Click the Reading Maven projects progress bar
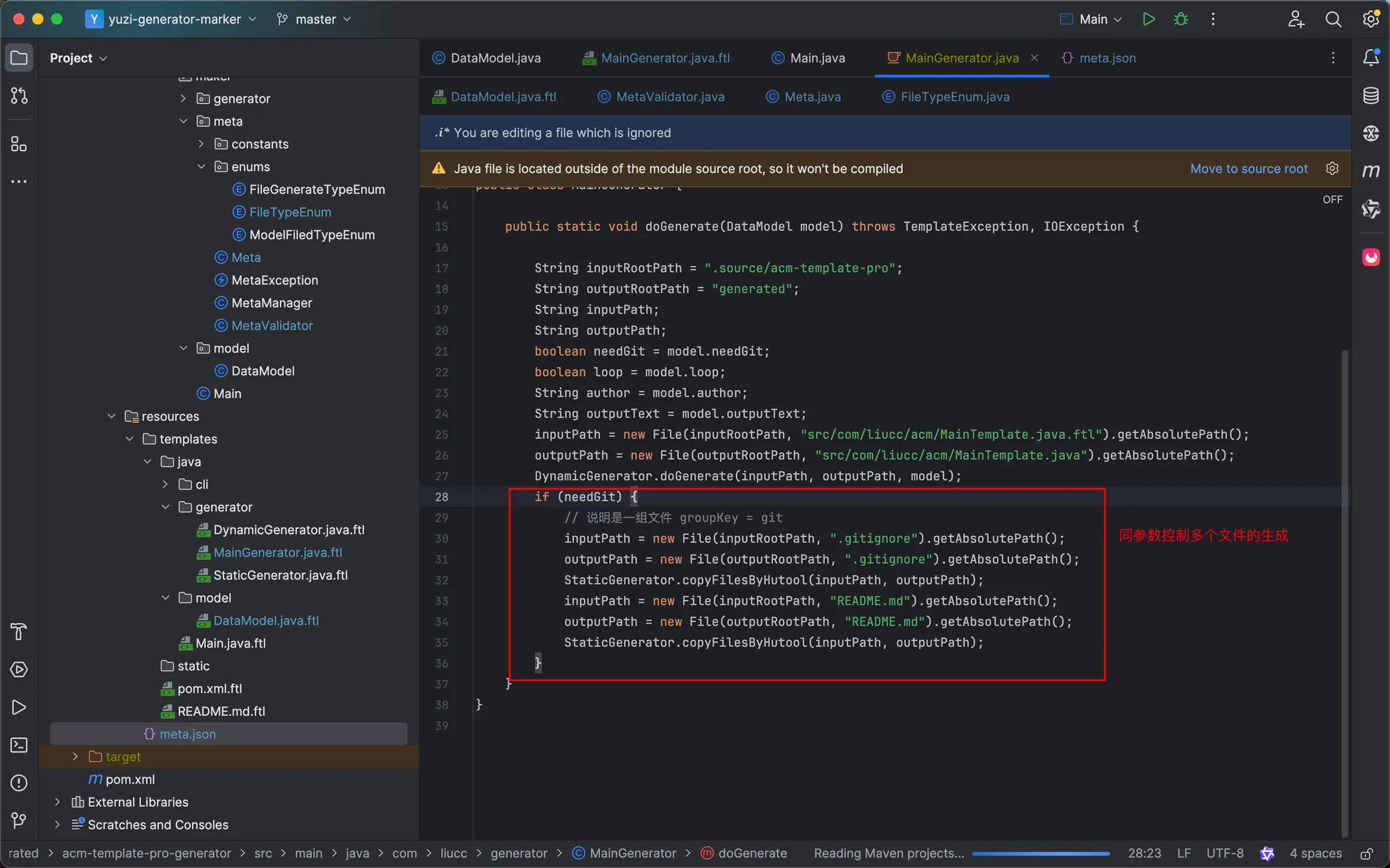 [1040, 854]
